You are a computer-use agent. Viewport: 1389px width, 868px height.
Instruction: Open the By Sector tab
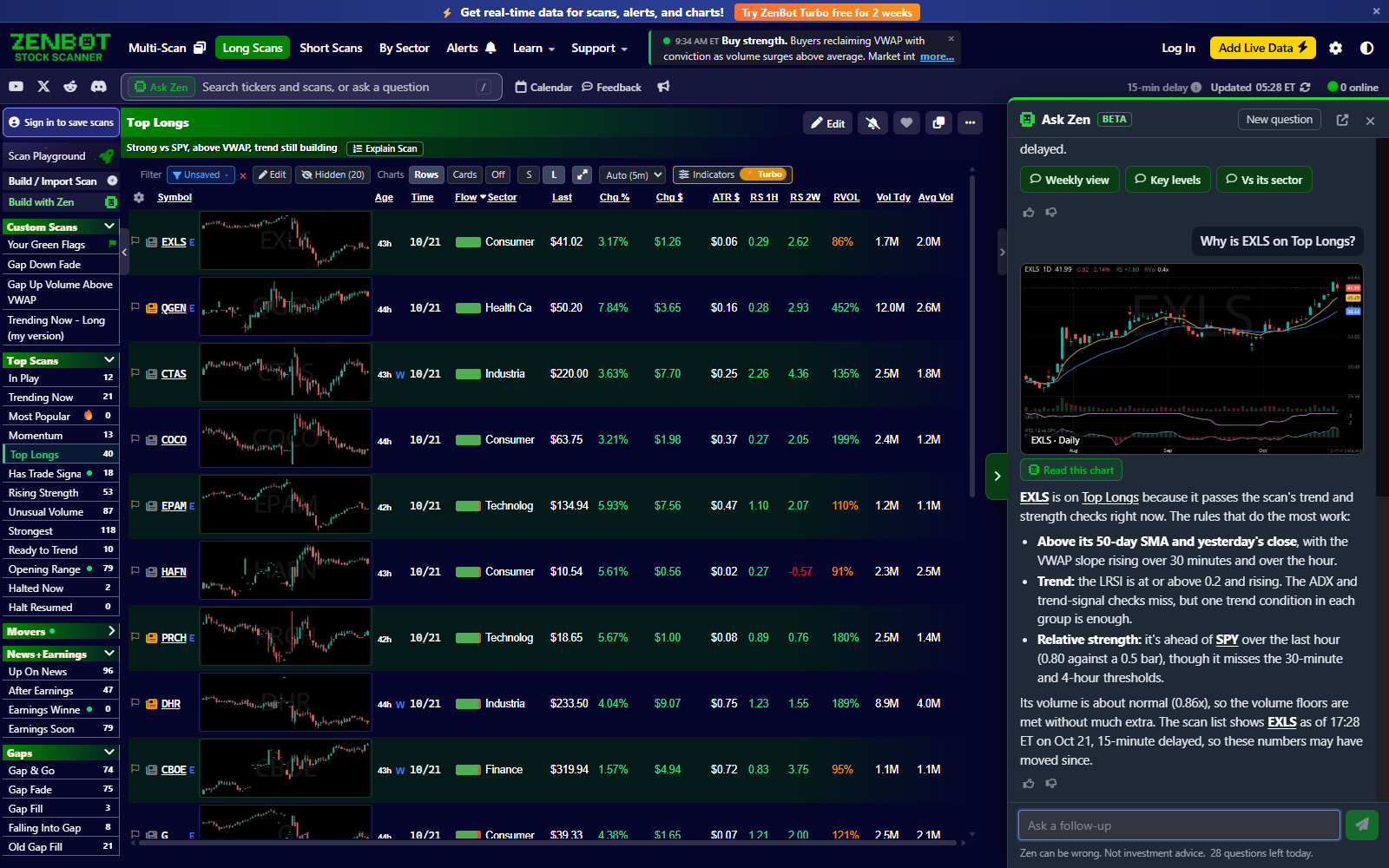coord(405,49)
